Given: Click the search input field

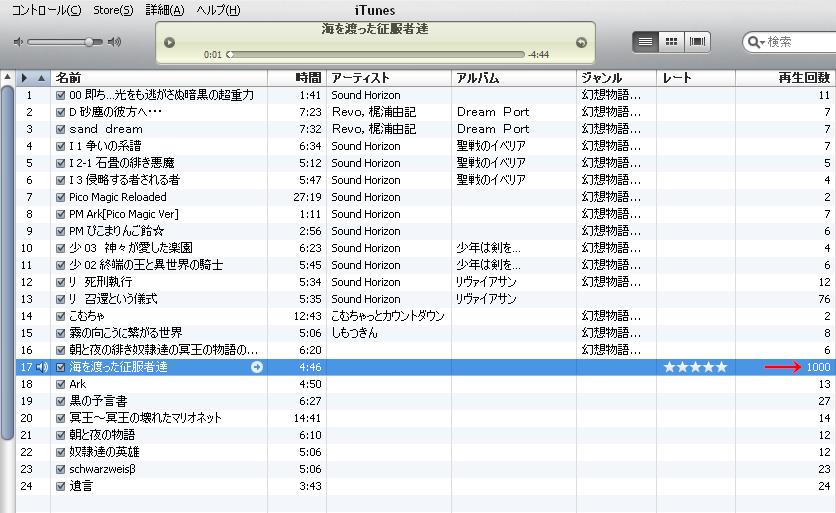Looking at the screenshot, I should pos(801,42).
